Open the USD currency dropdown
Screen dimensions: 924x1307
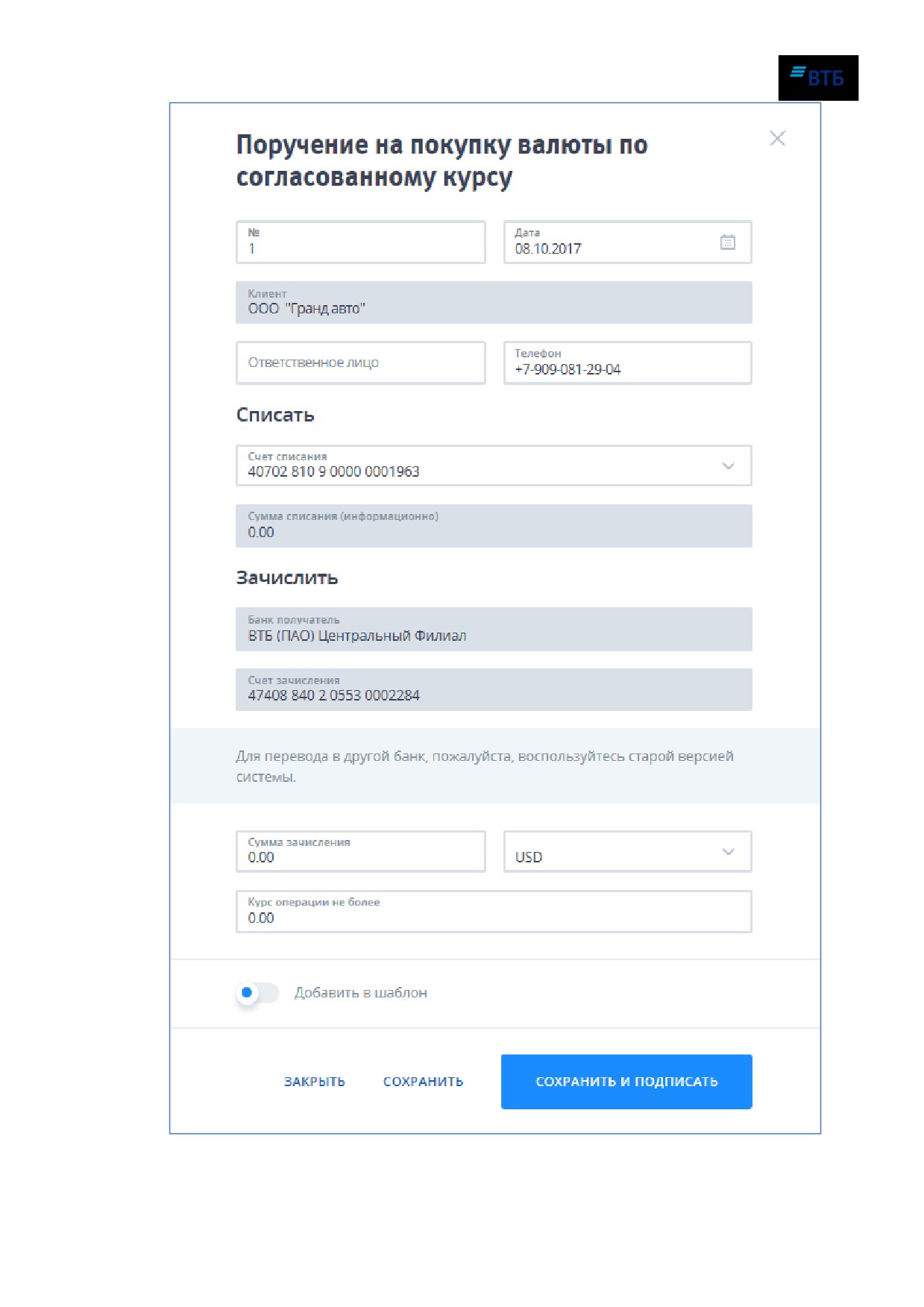point(627,851)
